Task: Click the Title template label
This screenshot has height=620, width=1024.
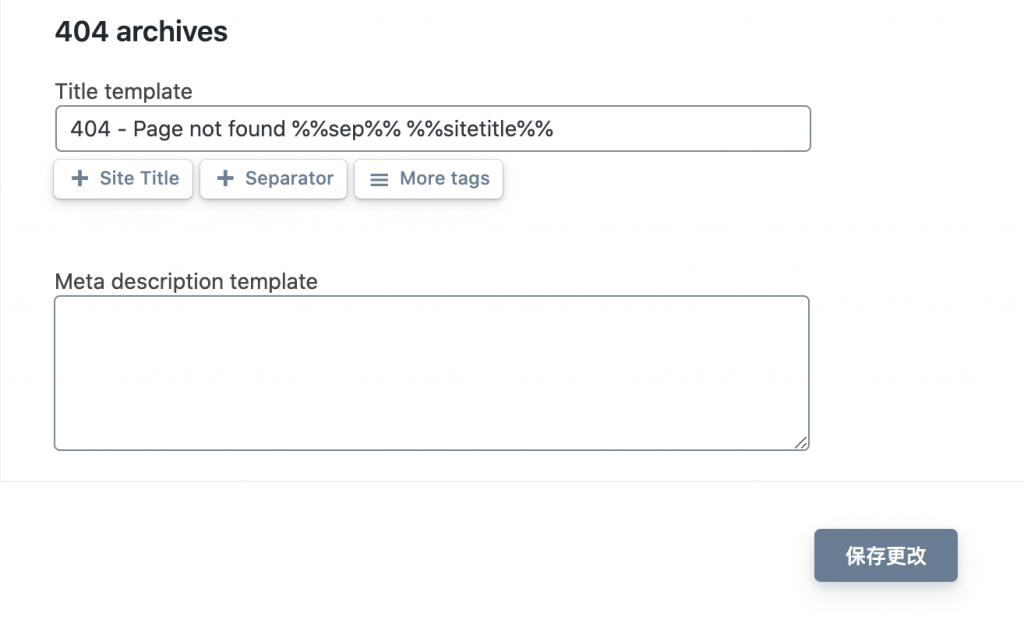Action: click(123, 91)
